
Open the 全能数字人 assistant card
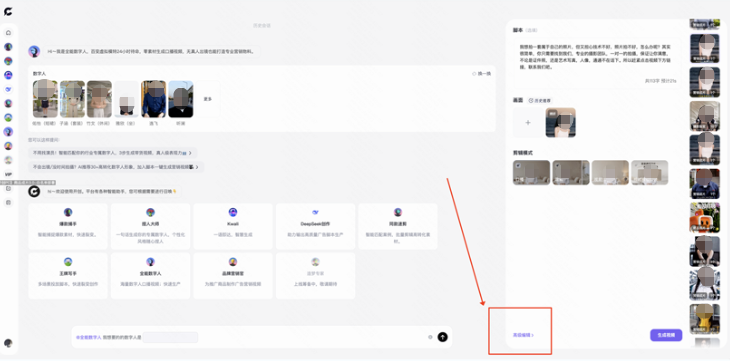(x=150, y=276)
